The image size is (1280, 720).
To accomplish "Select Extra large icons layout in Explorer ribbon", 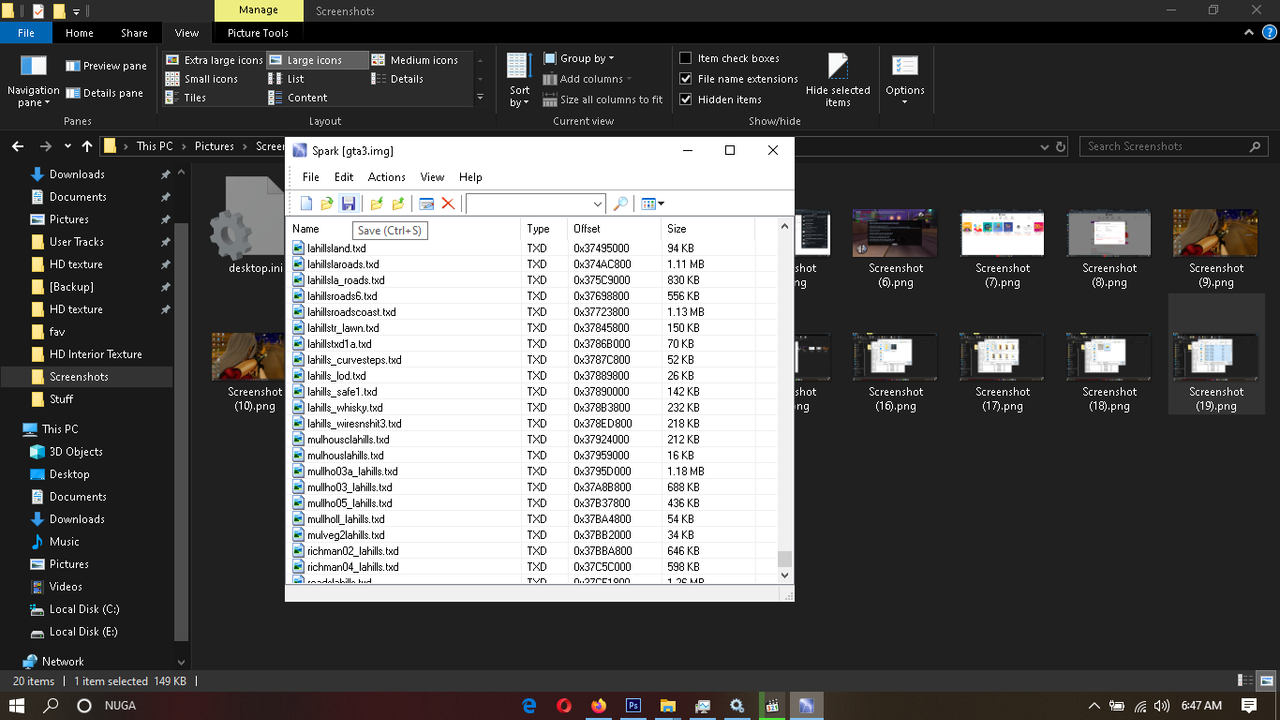I will (x=214, y=60).
